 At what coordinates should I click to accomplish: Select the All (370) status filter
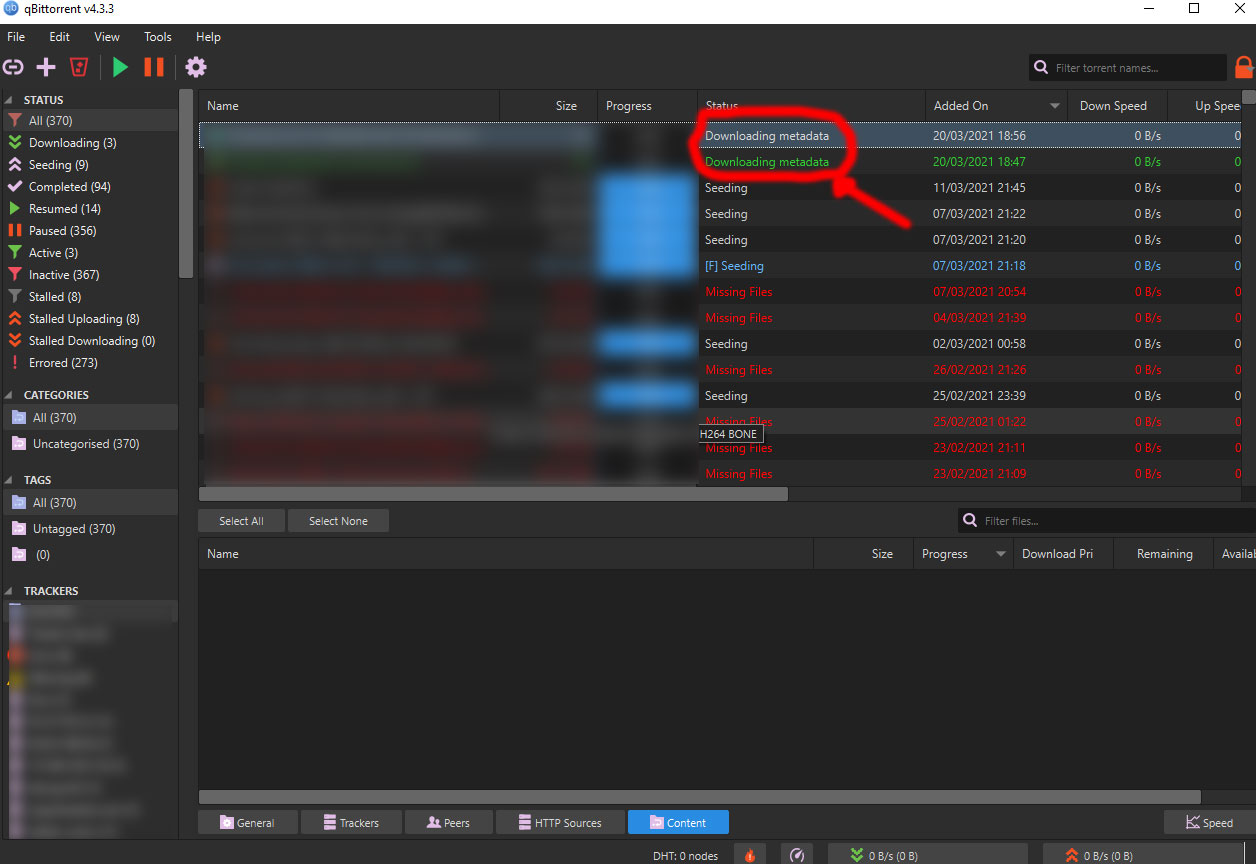(x=89, y=121)
